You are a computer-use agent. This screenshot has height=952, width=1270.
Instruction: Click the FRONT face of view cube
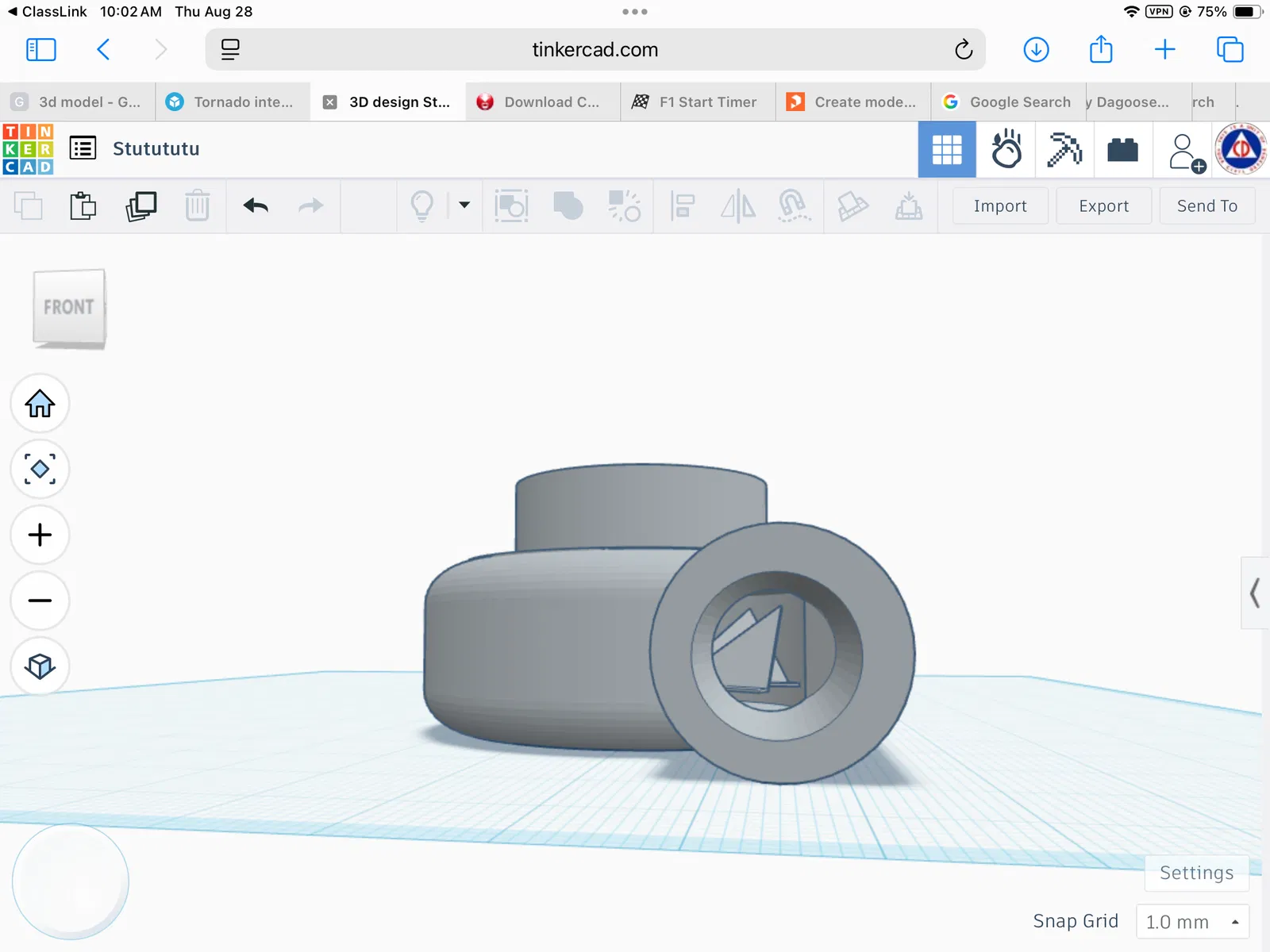69,307
